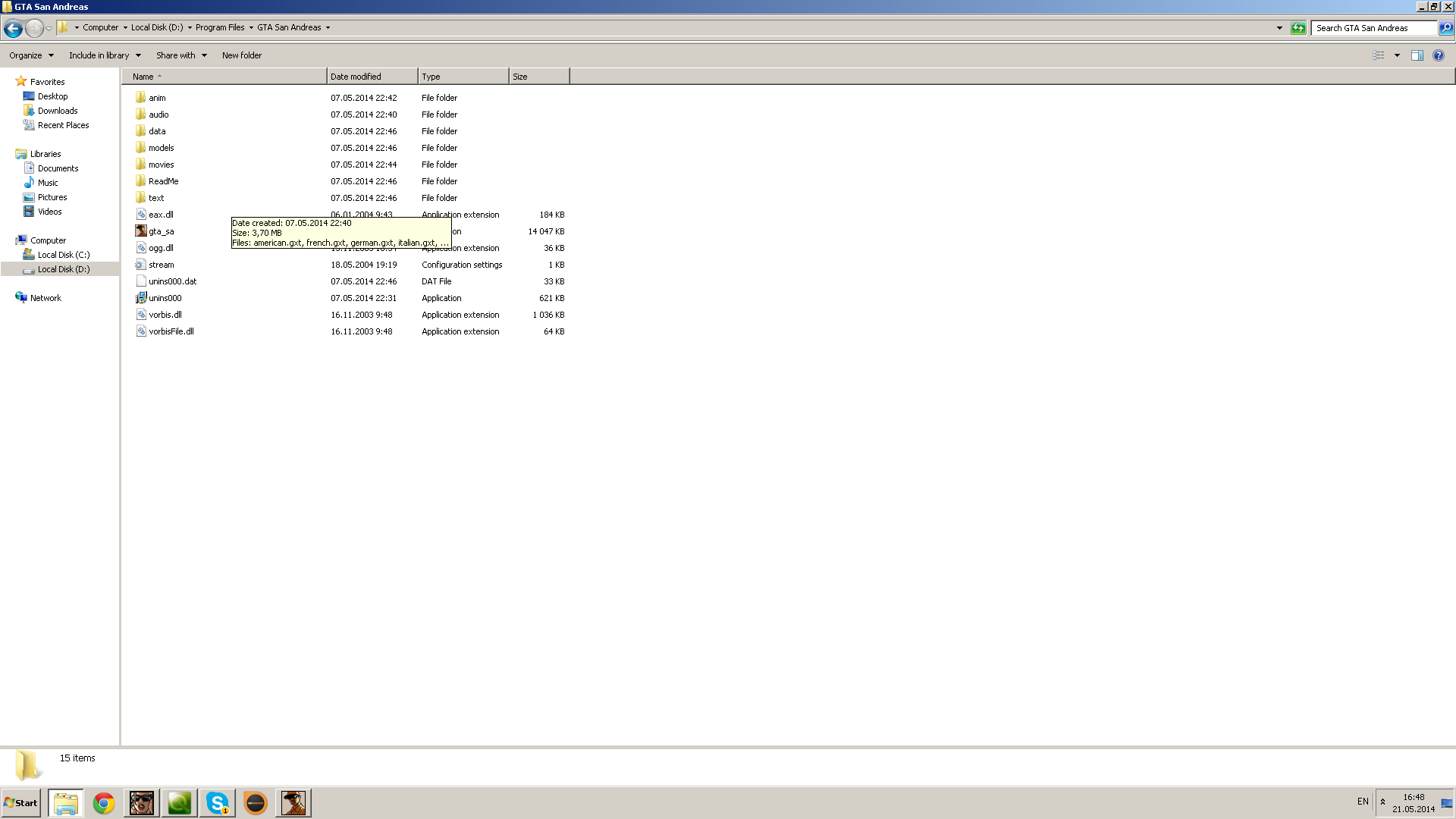Sort by the Name column header
This screenshot has height=819, width=1456.
click(224, 77)
